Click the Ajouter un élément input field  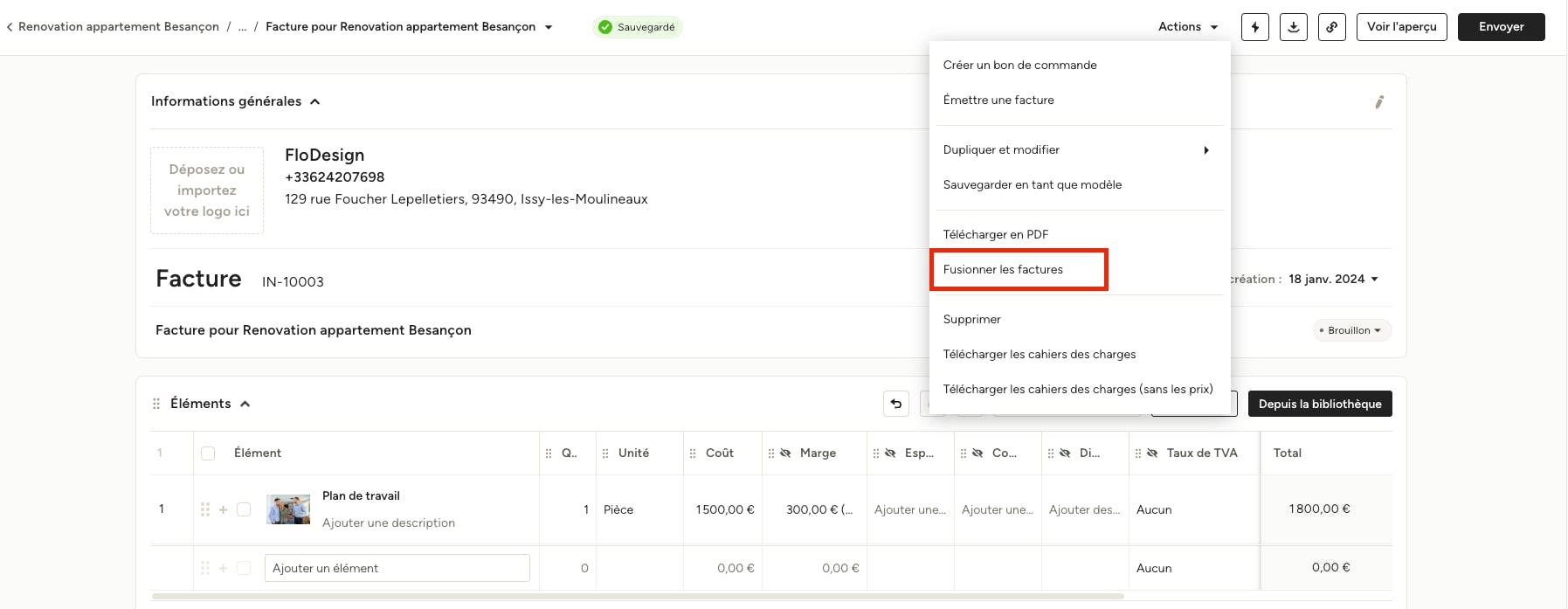[397, 568]
